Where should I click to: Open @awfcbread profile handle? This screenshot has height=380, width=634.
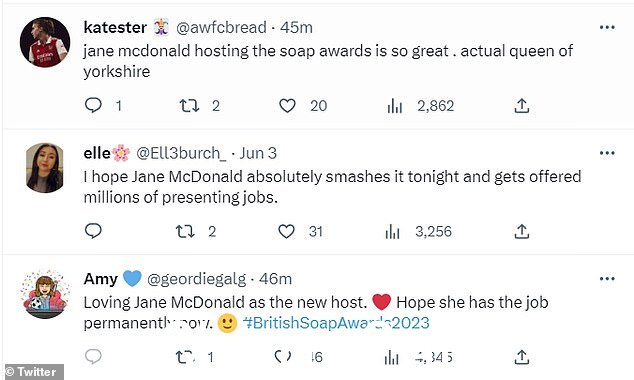221,27
